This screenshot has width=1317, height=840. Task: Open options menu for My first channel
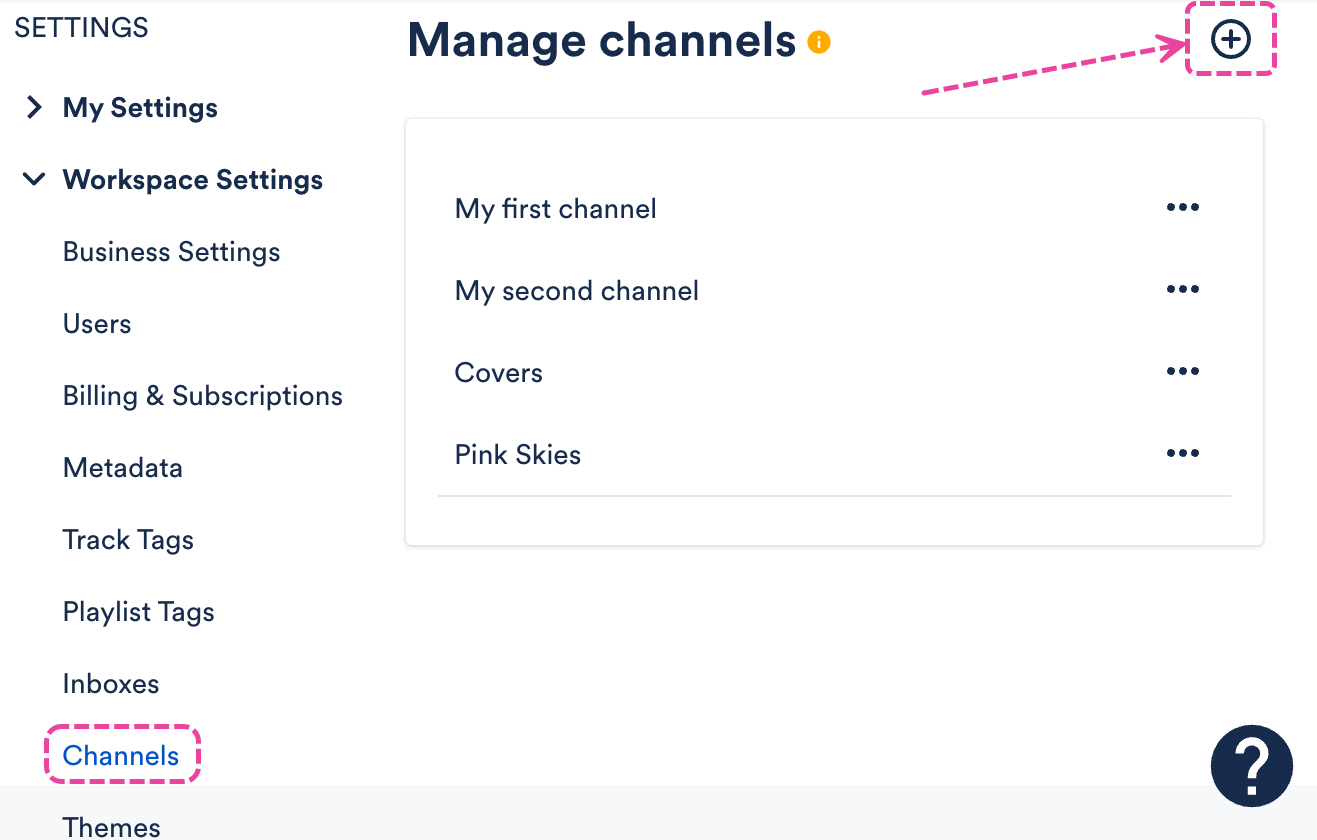click(x=1182, y=208)
